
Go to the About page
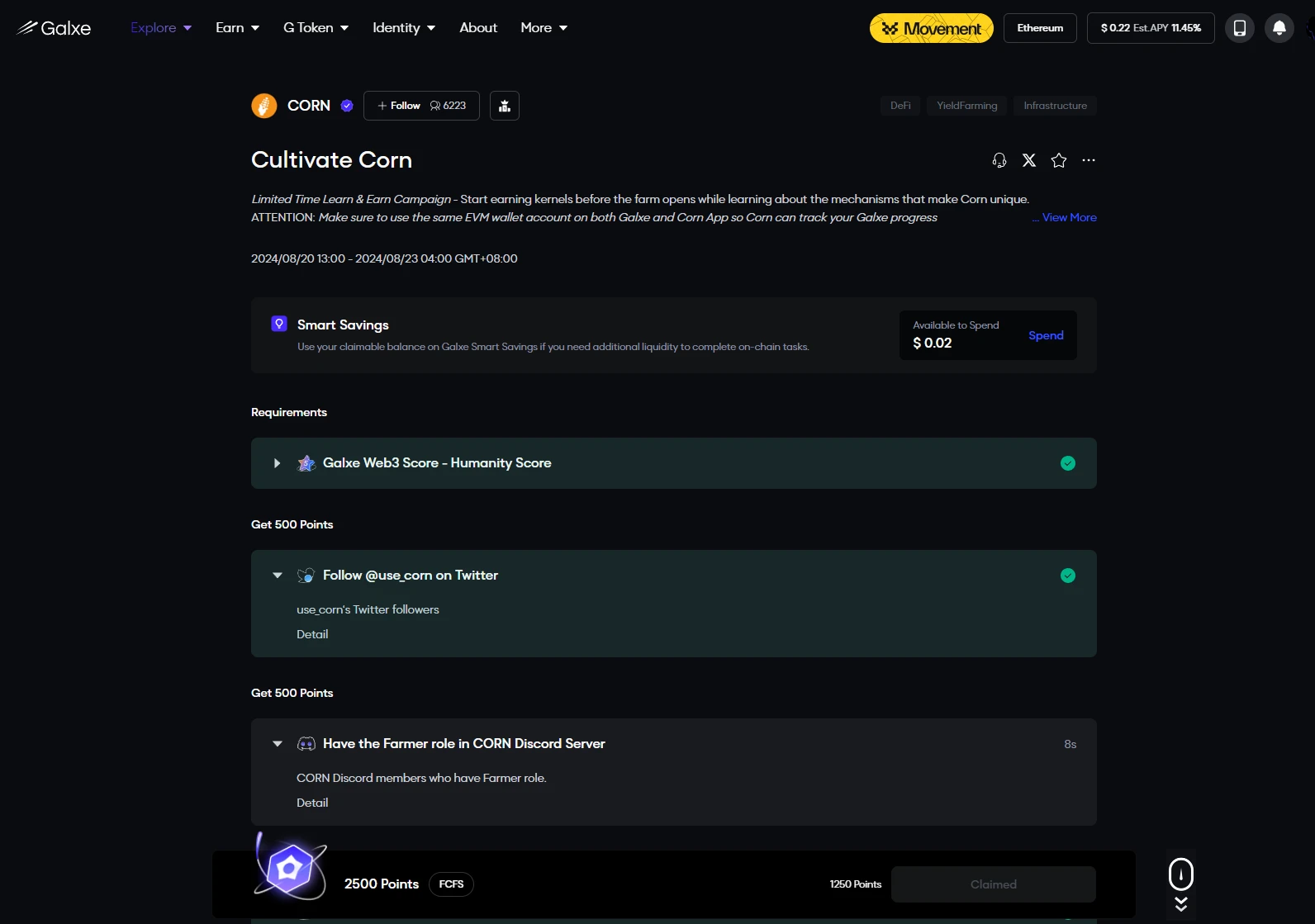478,28
